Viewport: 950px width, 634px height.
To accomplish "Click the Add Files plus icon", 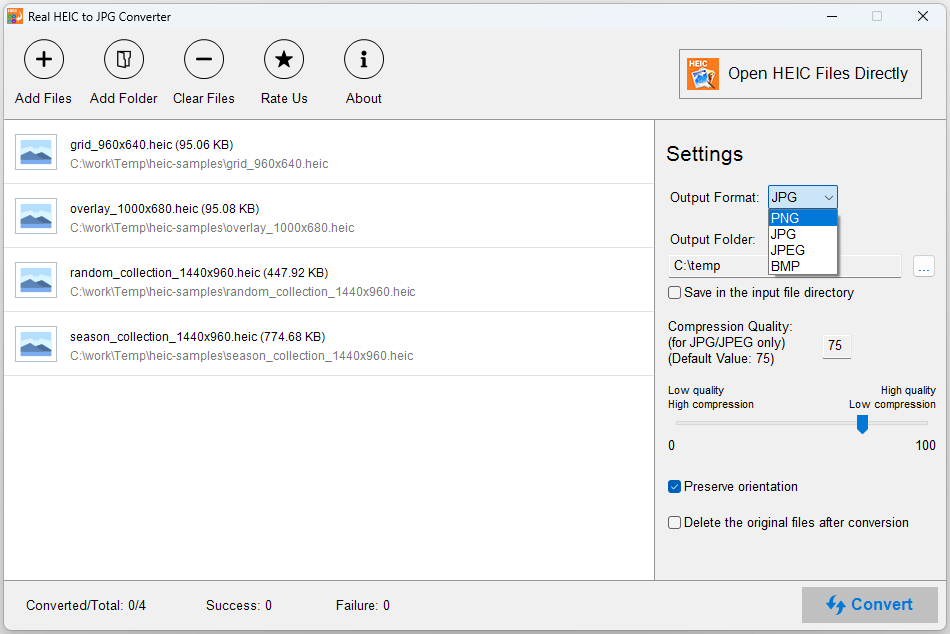I will (43, 59).
